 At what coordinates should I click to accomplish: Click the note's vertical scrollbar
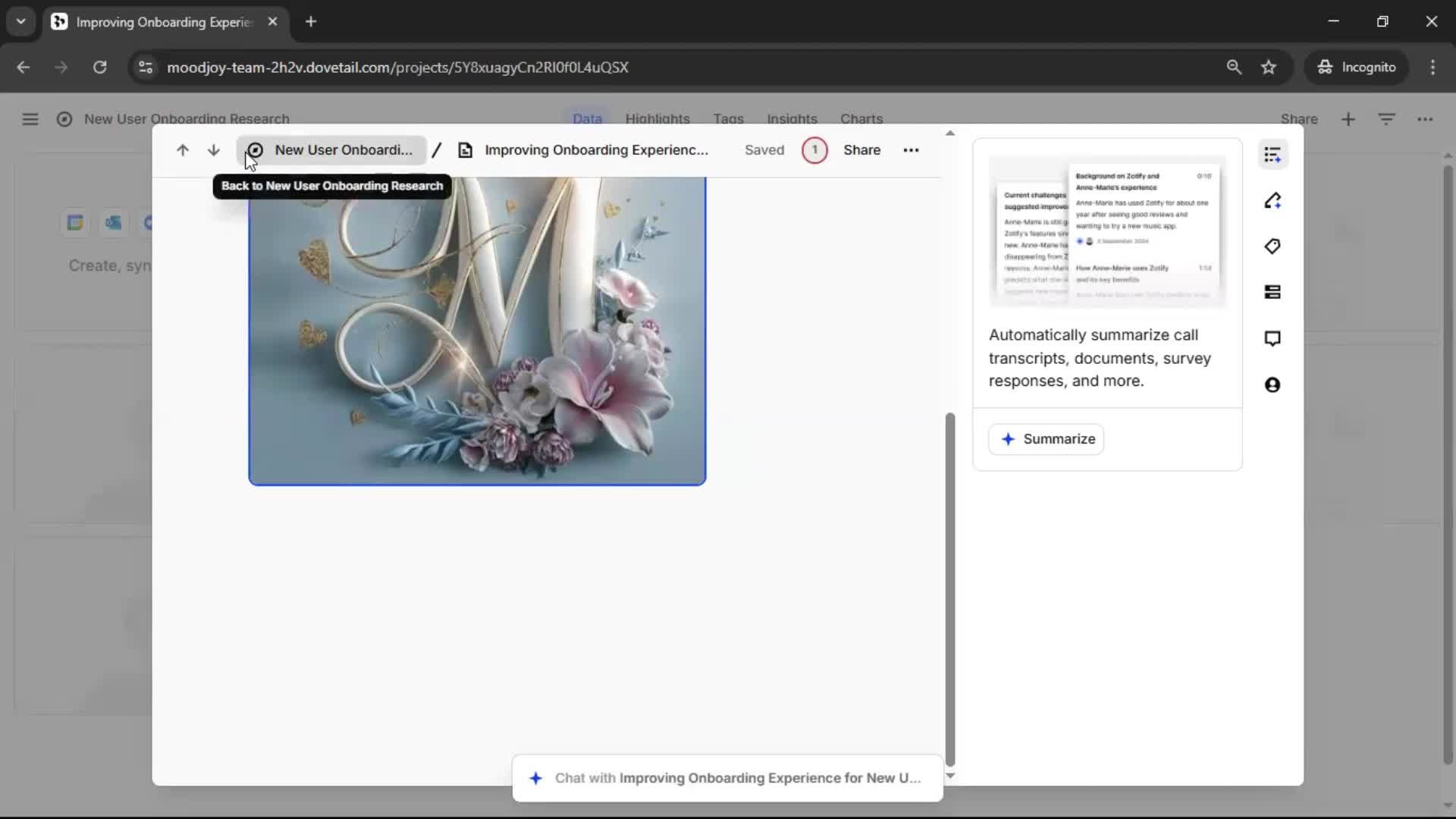pyautogui.click(x=949, y=588)
